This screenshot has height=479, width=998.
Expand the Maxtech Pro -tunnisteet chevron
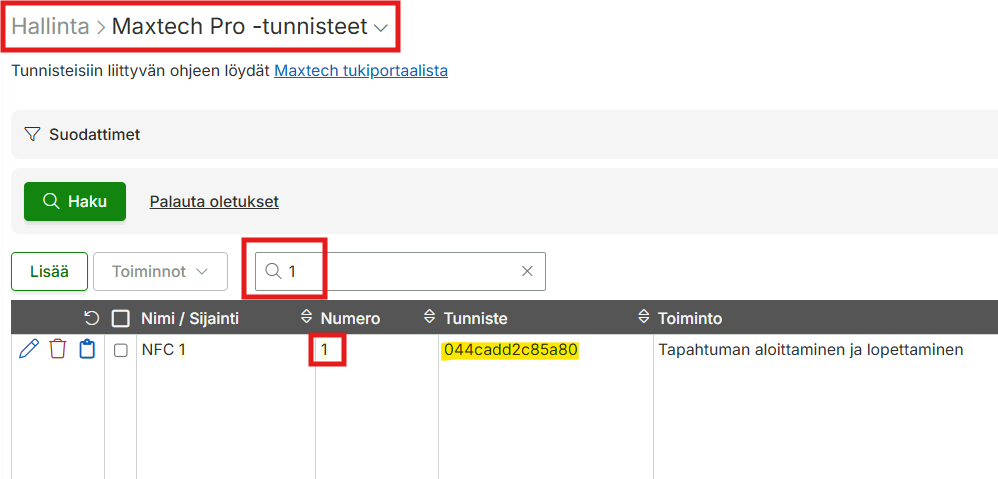(x=381, y=28)
